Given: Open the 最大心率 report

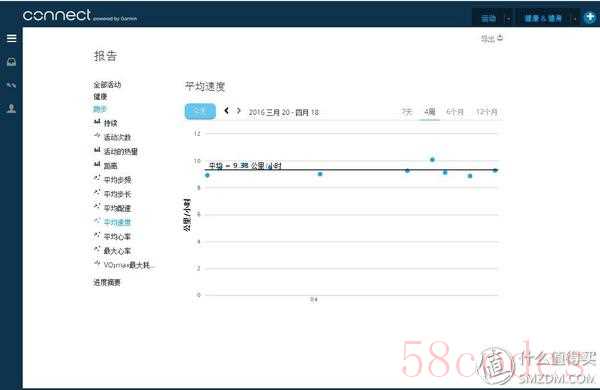Looking at the screenshot, I should 117,251.
